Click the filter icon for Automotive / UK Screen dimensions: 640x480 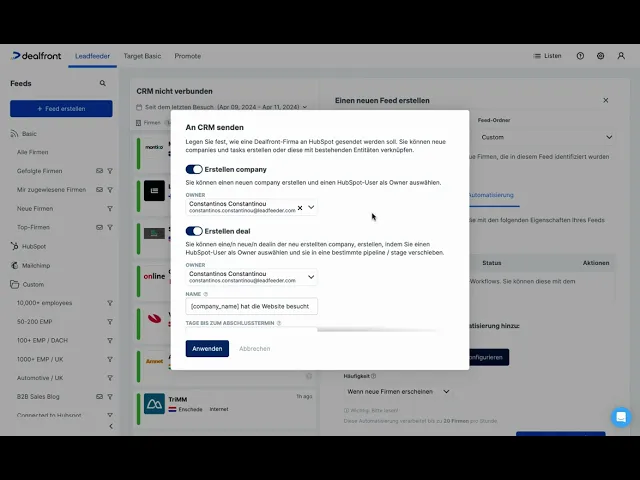(x=110, y=378)
